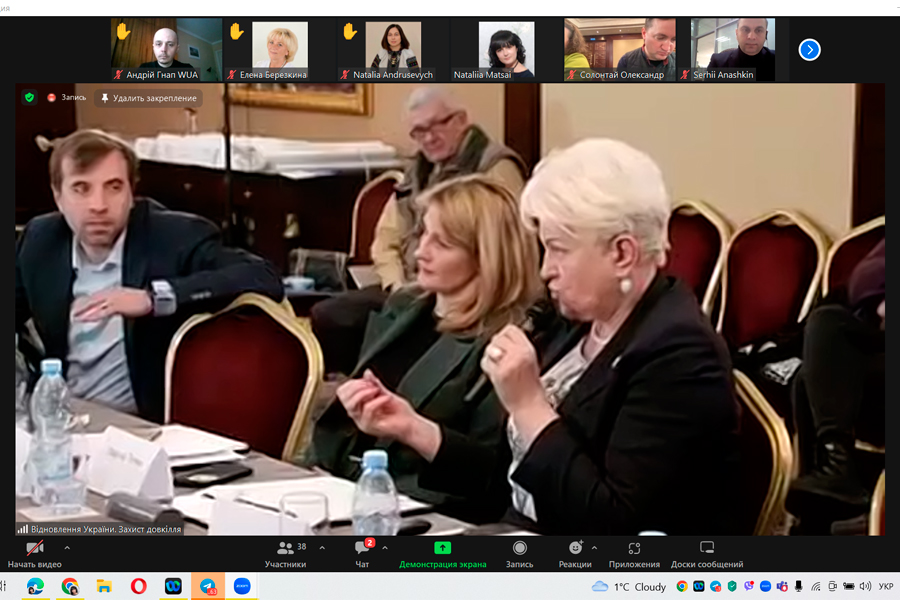Open Microsoft Edge from the taskbar
Viewport: 900px width, 600px height.
tap(35, 586)
